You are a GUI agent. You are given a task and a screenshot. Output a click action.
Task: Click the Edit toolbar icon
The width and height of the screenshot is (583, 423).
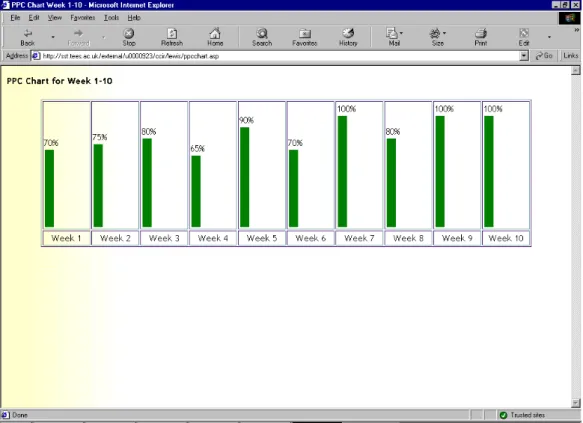tap(524, 33)
